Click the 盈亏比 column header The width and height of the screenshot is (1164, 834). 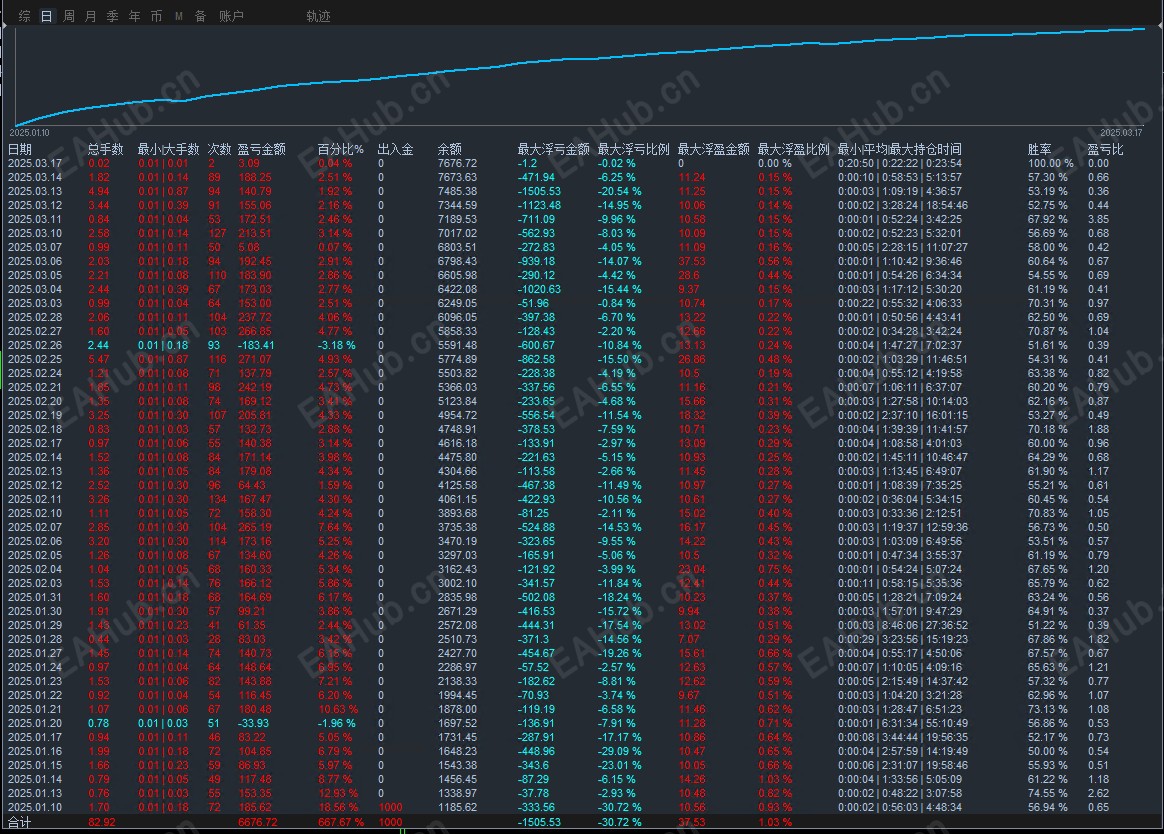click(1105, 149)
